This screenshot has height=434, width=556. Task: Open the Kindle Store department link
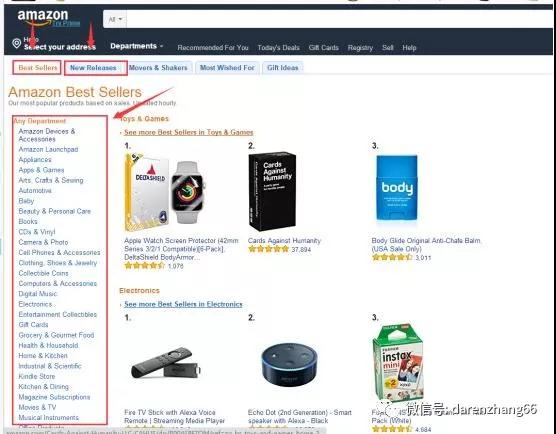tap(37, 376)
